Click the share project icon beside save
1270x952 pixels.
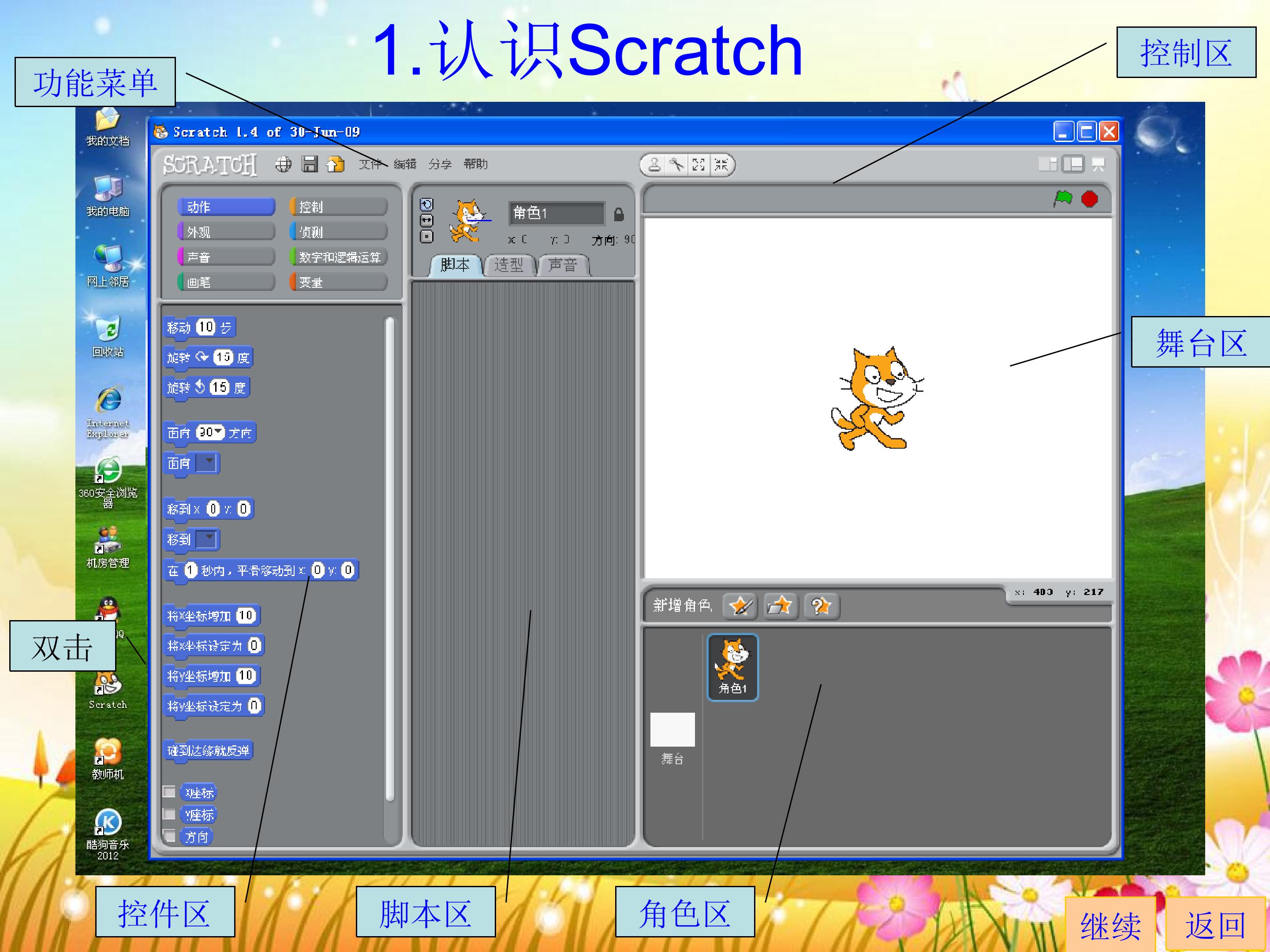[x=335, y=165]
